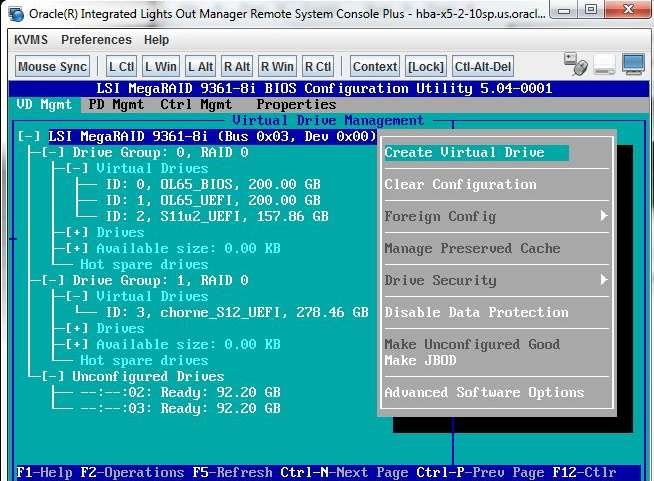Open the Help menu
The height and width of the screenshot is (481, 654).
point(156,40)
